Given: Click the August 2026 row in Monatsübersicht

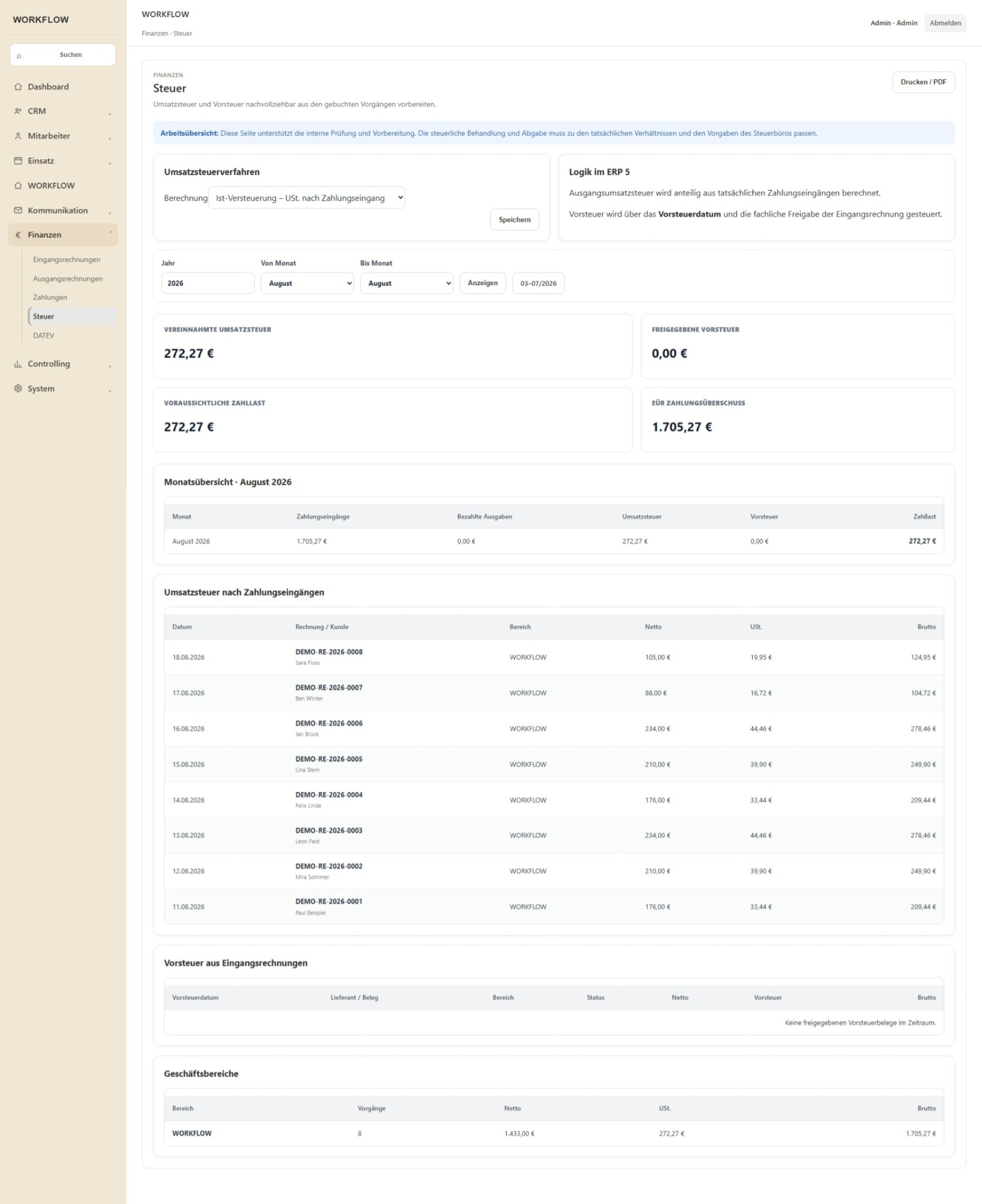Looking at the screenshot, I should point(554,541).
